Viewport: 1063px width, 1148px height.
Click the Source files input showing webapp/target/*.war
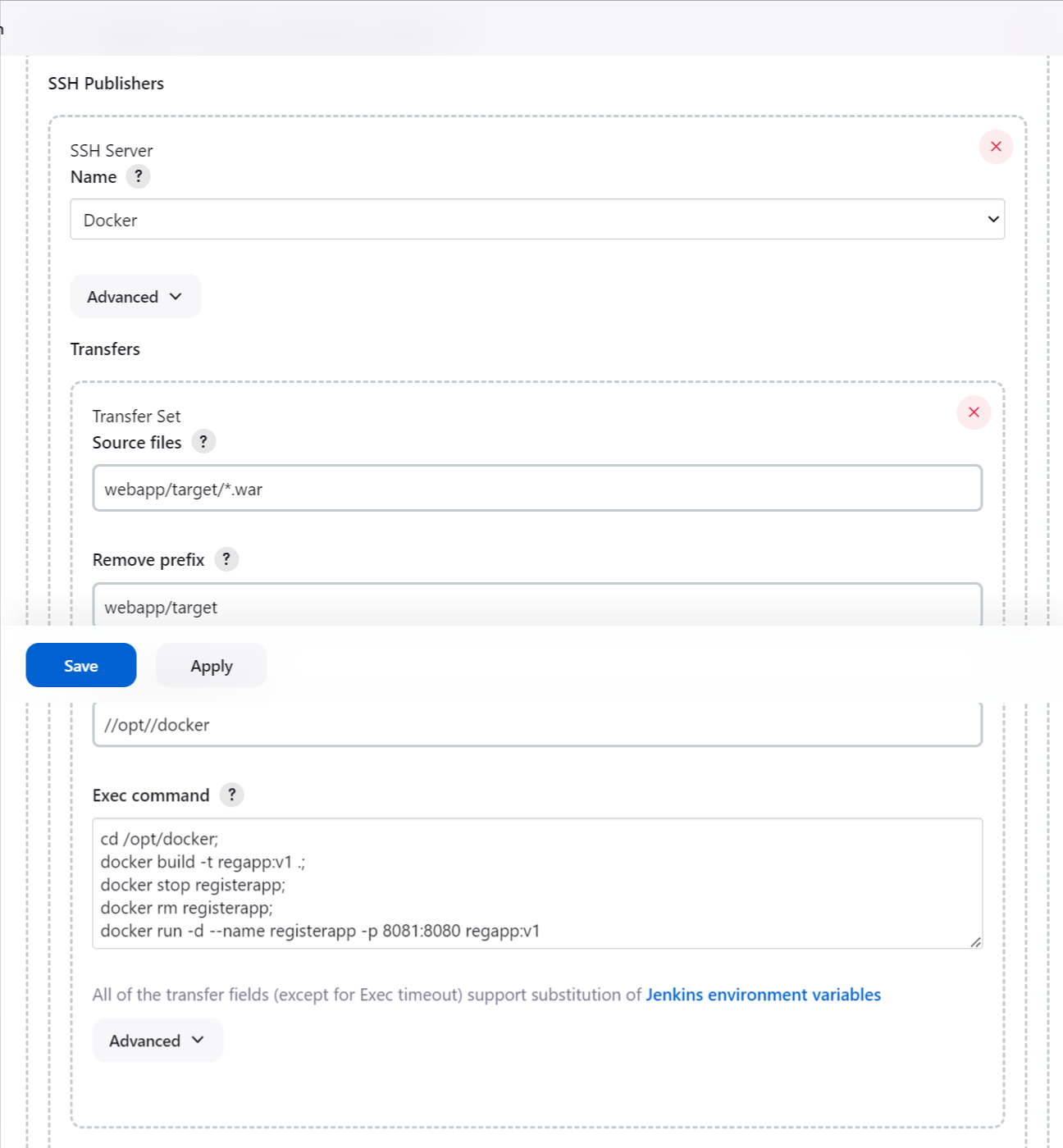[x=537, y=488]
